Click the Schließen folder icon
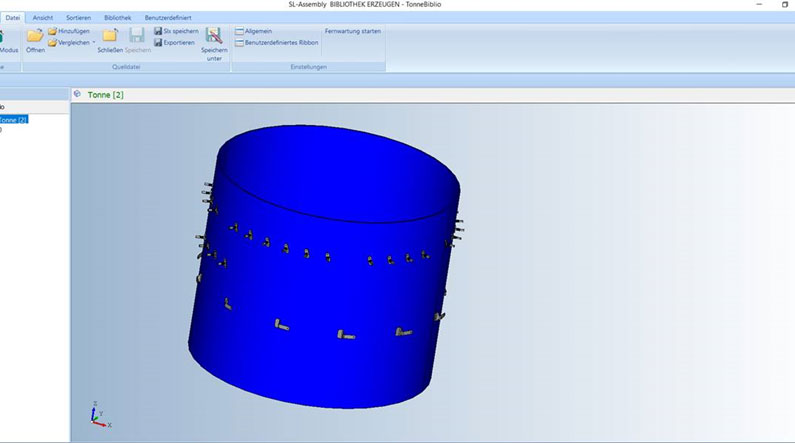This screenshot has height=444, width=795. tap(109, 36)
